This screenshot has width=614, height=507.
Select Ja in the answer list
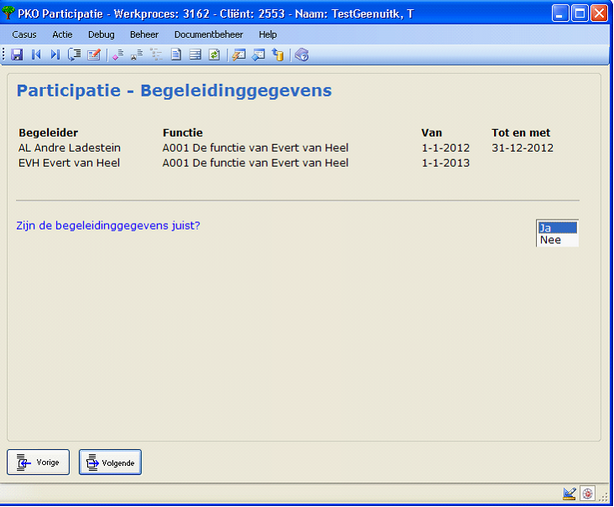coord(557,228)
